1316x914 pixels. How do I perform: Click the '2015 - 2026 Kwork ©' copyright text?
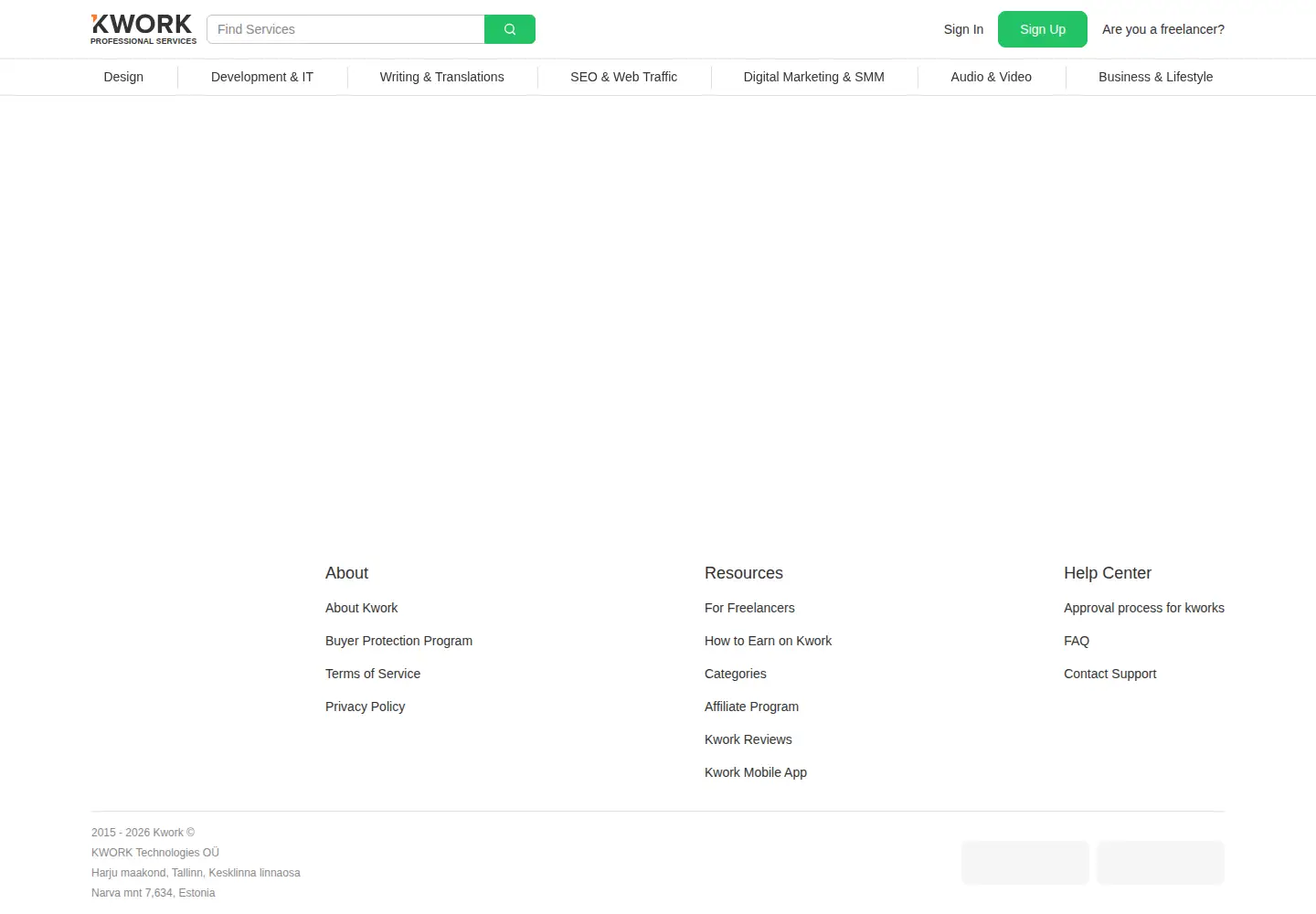[x=143, y=833]
